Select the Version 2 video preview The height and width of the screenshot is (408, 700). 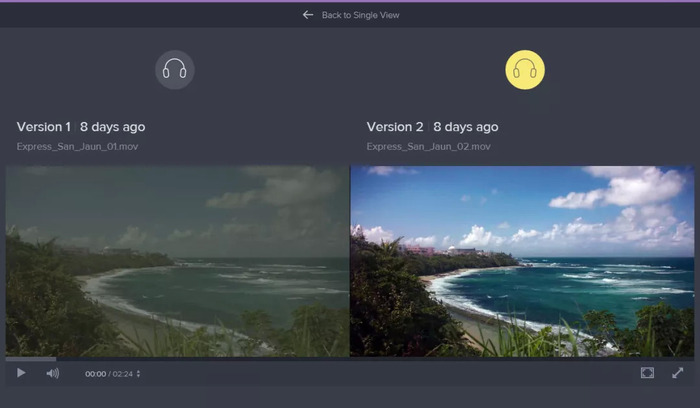click(522, 261)
